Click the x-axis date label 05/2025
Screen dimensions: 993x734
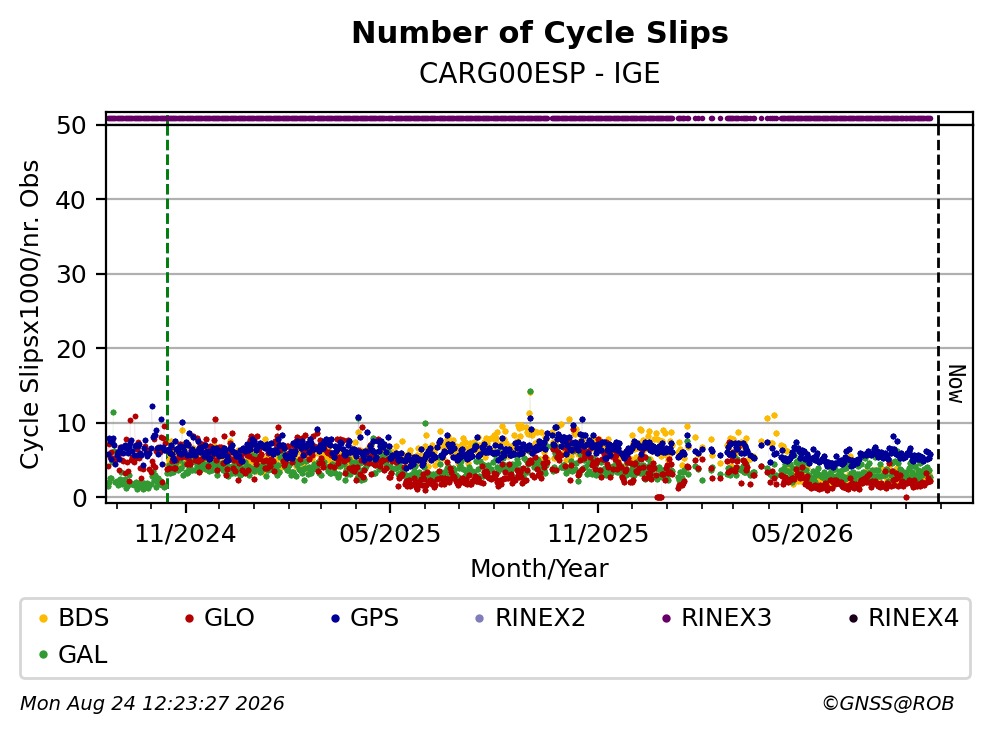click(390, 534)
